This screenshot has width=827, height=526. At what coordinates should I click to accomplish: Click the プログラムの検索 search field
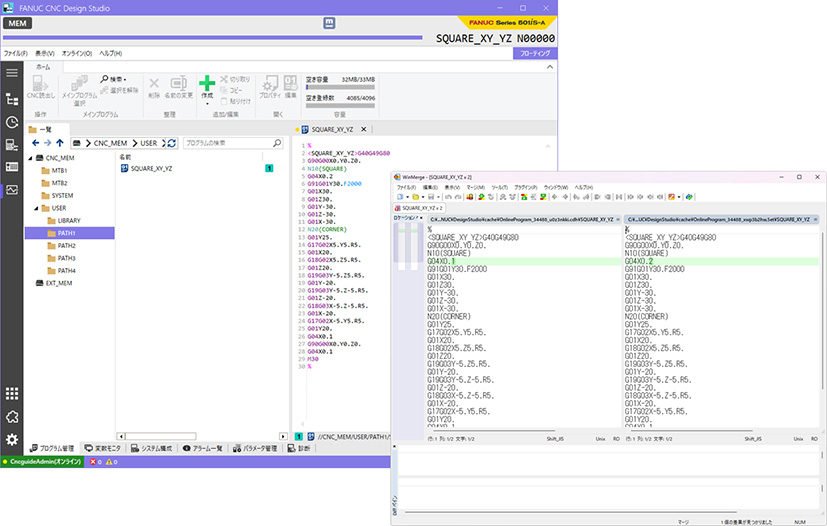pos(220,143)
